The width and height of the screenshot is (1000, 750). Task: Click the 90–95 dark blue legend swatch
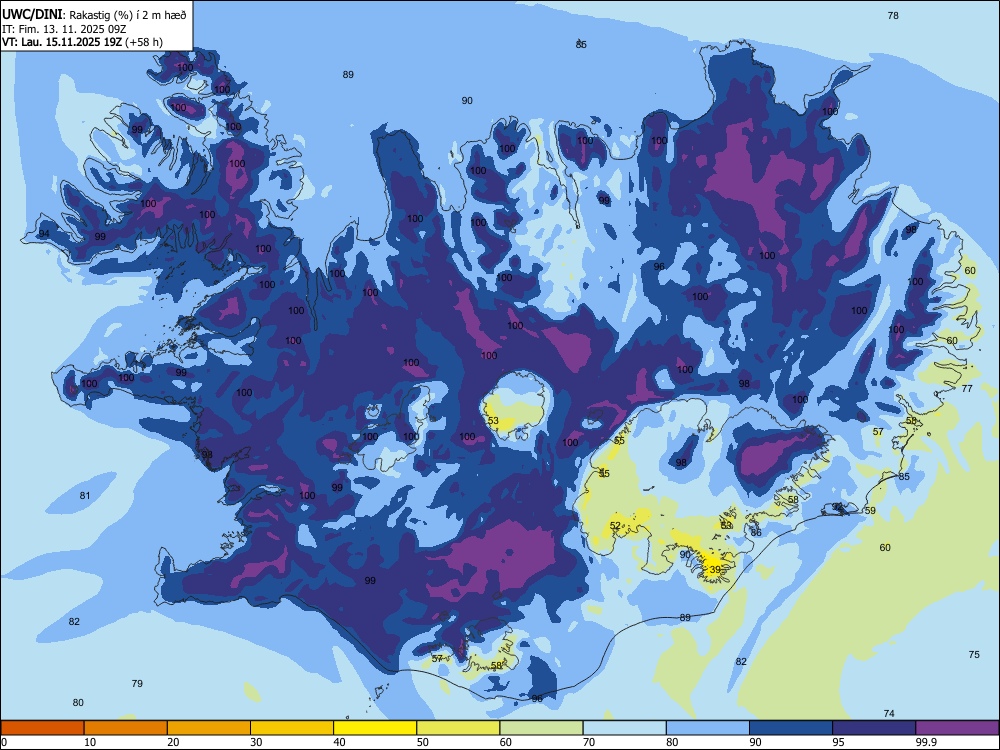pyautogui.click(x=791, y=728)
